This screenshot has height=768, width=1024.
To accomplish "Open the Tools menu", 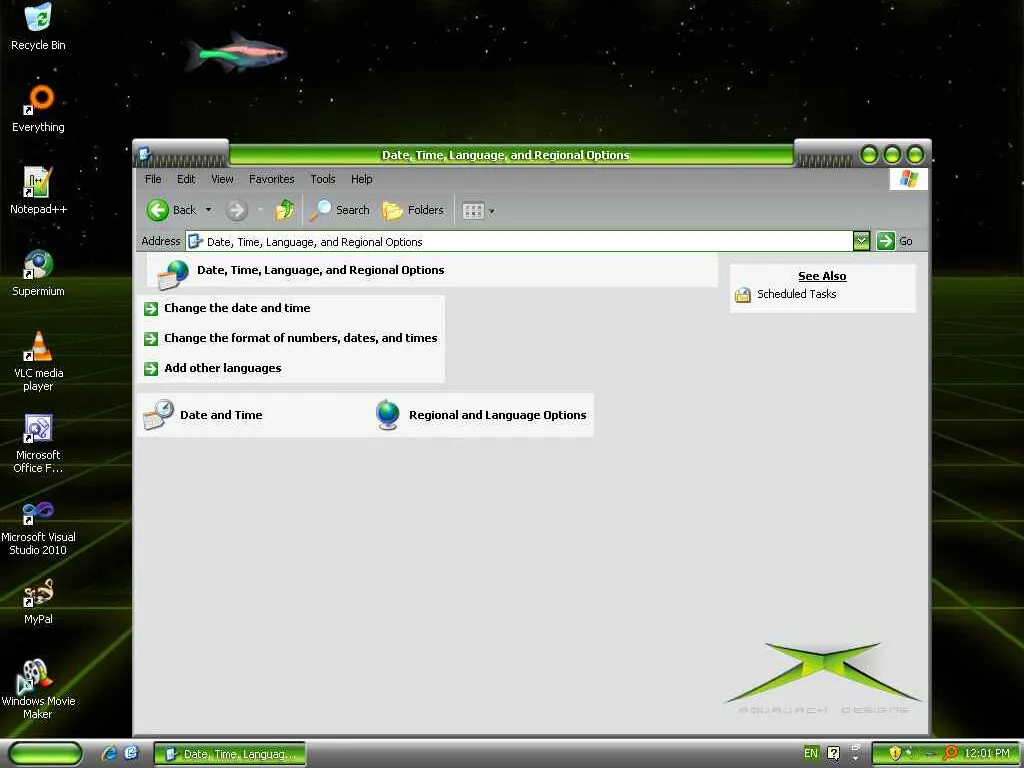I will pyautogui.click(x=323, y=179).
